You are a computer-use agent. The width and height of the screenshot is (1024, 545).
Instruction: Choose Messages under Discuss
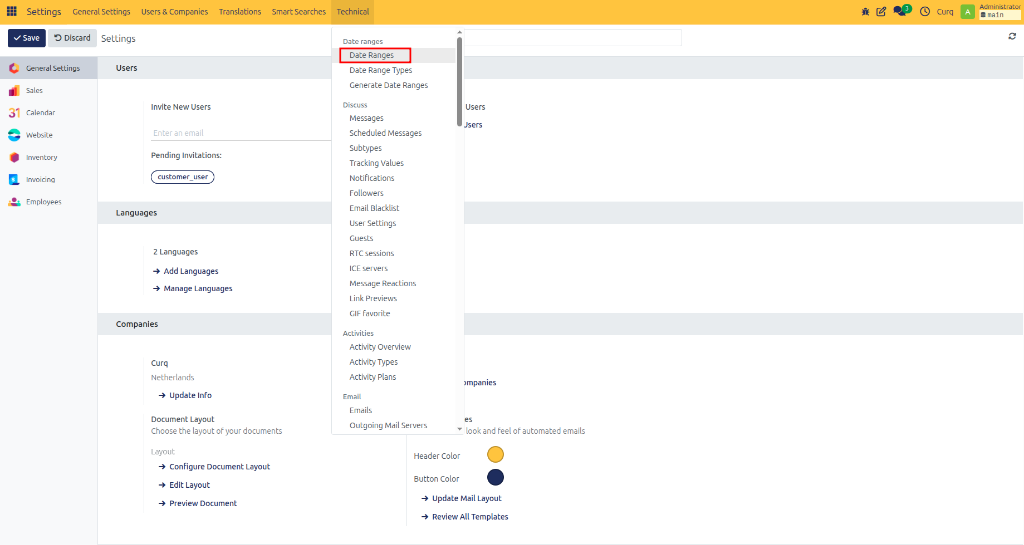(x=366, y=118)
